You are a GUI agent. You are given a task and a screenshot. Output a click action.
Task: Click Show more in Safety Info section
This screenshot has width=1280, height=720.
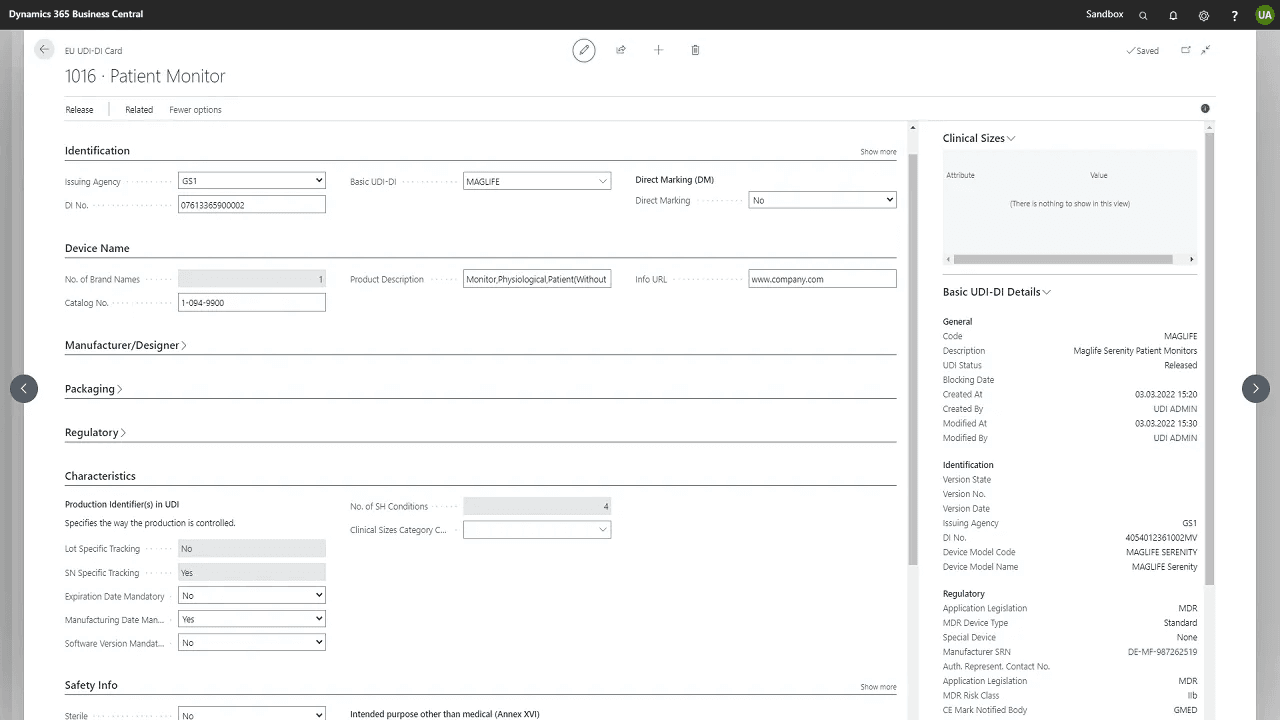pyautogui.click(x=878, y=687)
